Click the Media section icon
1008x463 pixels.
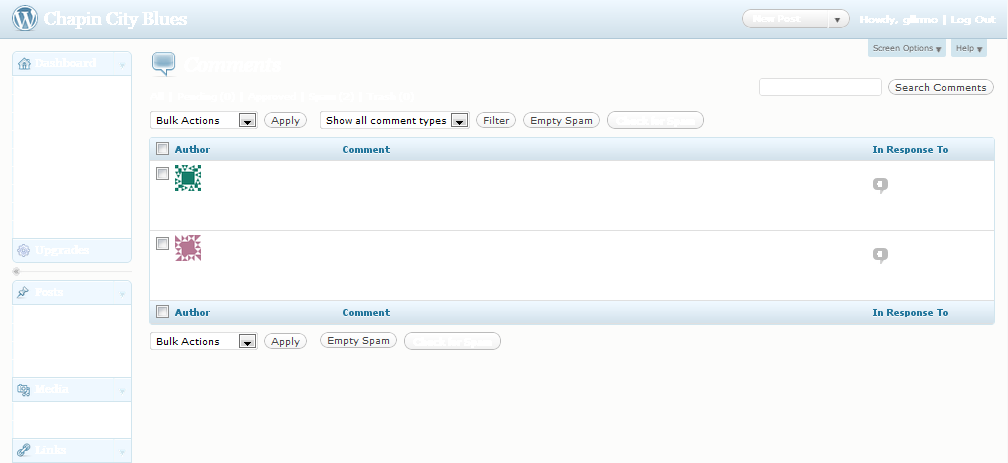pos(24,389)
